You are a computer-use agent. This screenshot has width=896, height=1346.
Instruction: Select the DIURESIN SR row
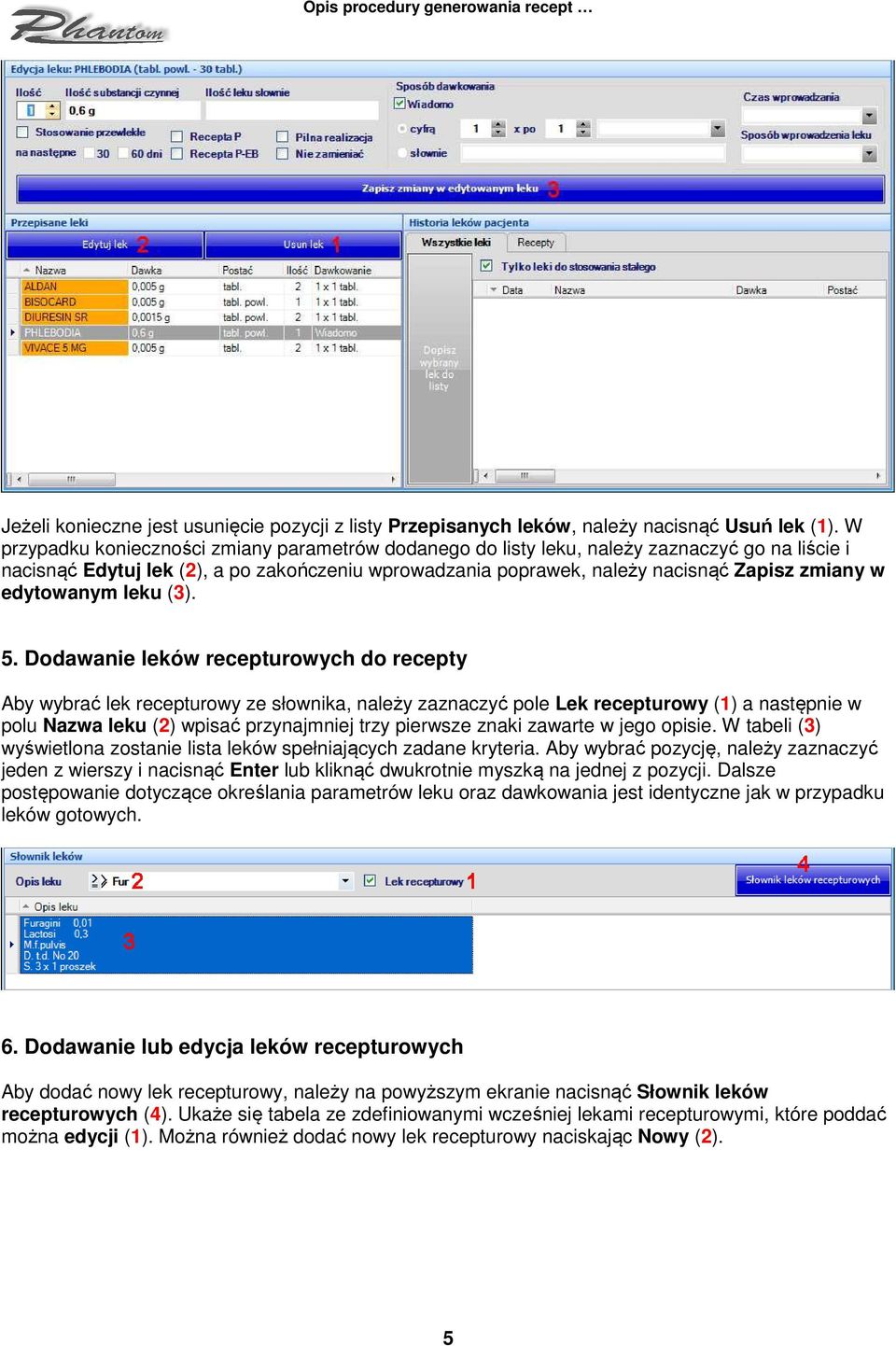tap(210, 317)
